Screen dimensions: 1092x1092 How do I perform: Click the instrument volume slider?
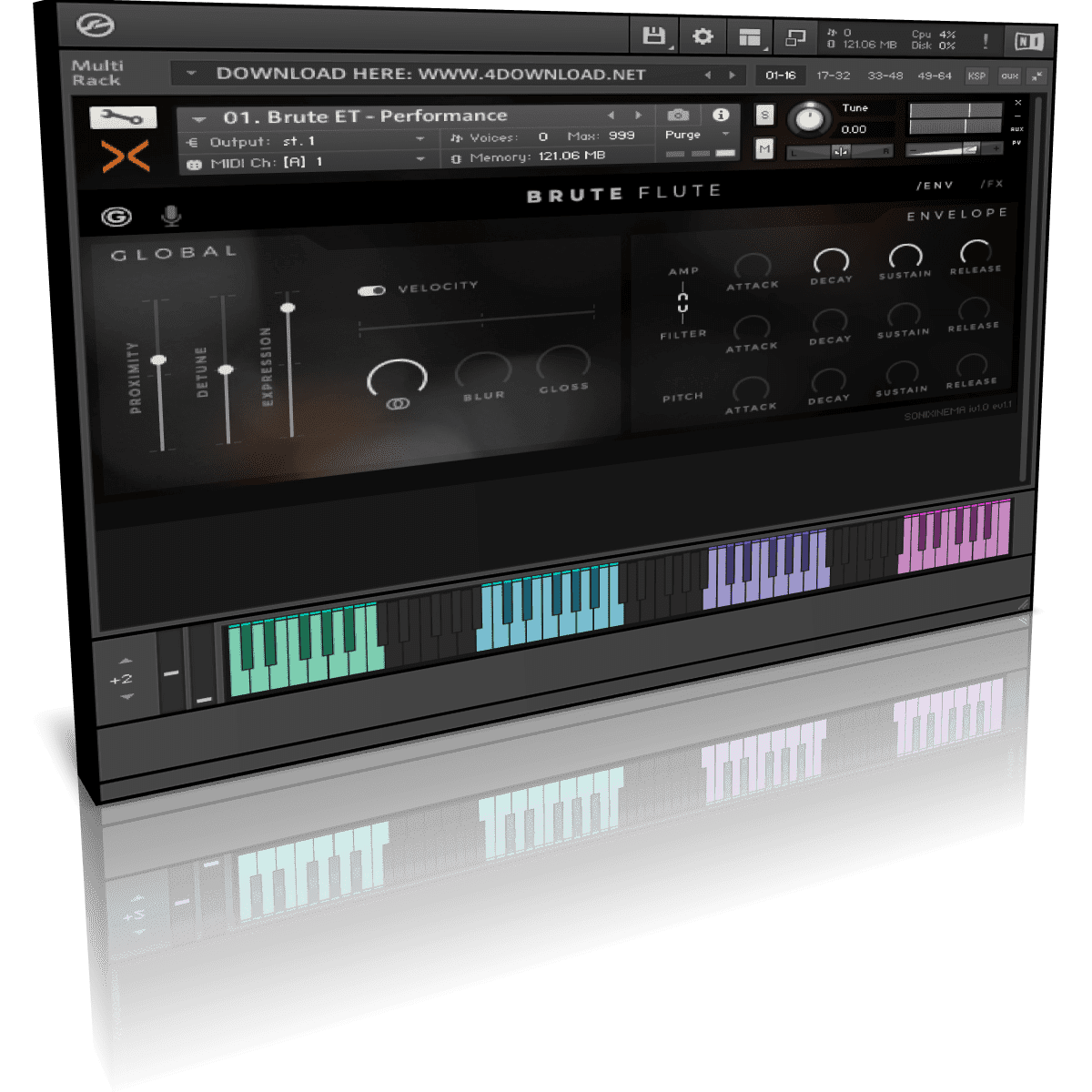click(954, 149)
